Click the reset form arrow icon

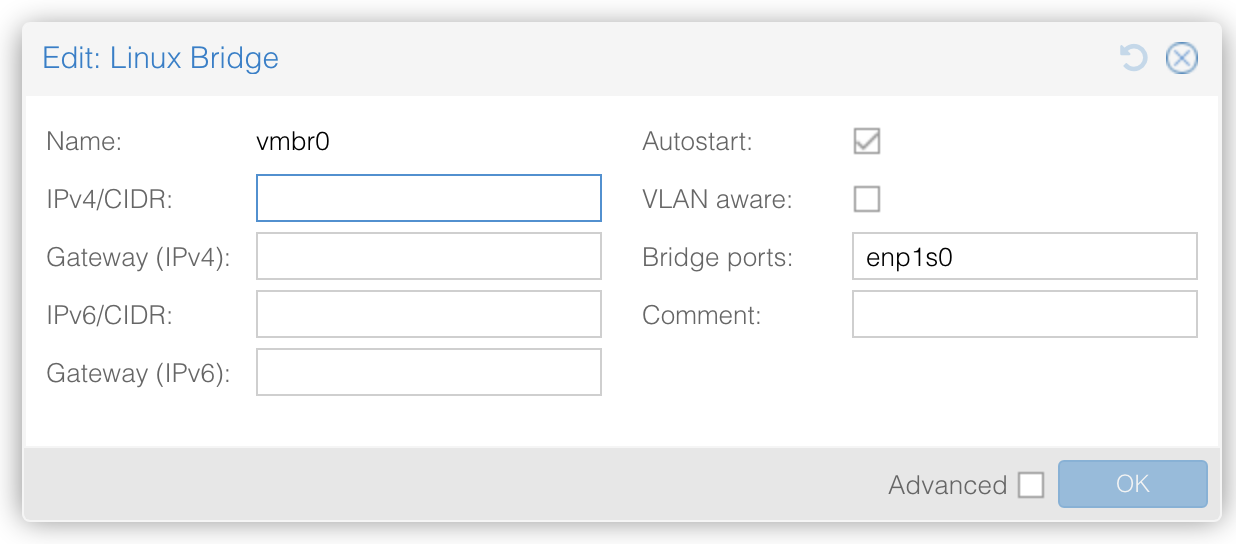tap(1133, 58)
